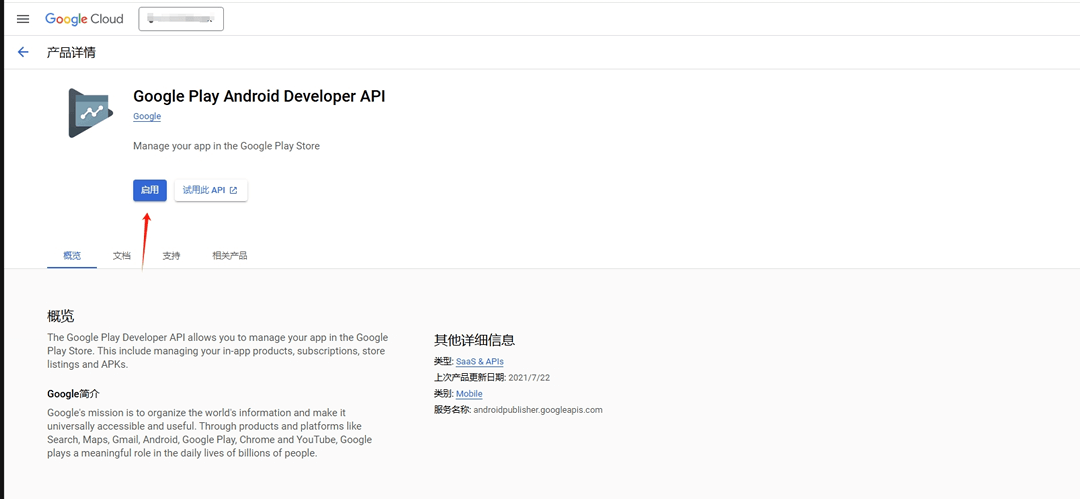1080x499 pixels.
Task: Open the 文档 tab
Action: pyautogui.click(x=122, y=256)
